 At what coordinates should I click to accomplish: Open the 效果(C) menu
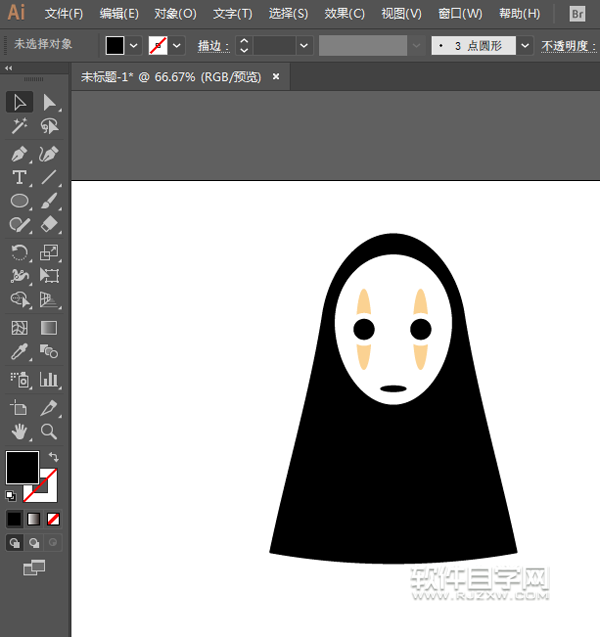coord(345,14)
